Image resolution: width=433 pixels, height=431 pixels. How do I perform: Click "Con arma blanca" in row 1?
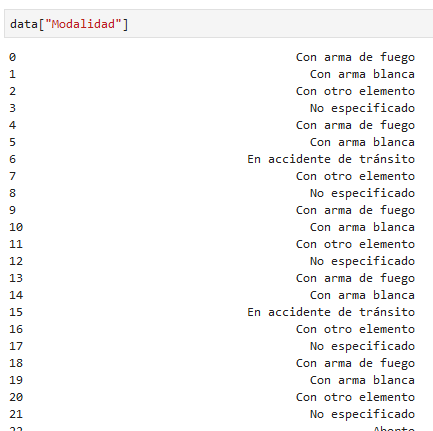(362, 74)
